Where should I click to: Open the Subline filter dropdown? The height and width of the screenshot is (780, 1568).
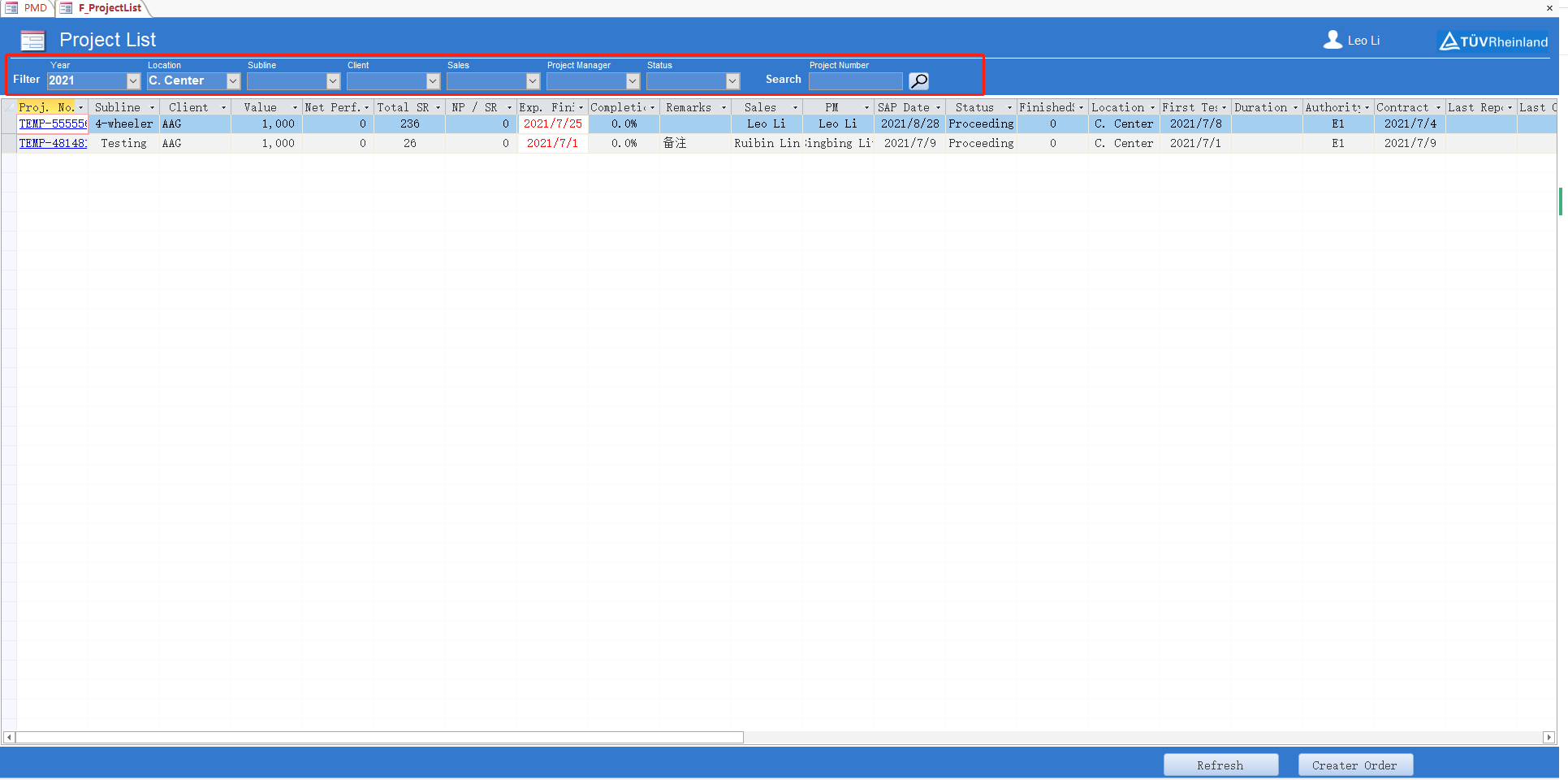333,81
